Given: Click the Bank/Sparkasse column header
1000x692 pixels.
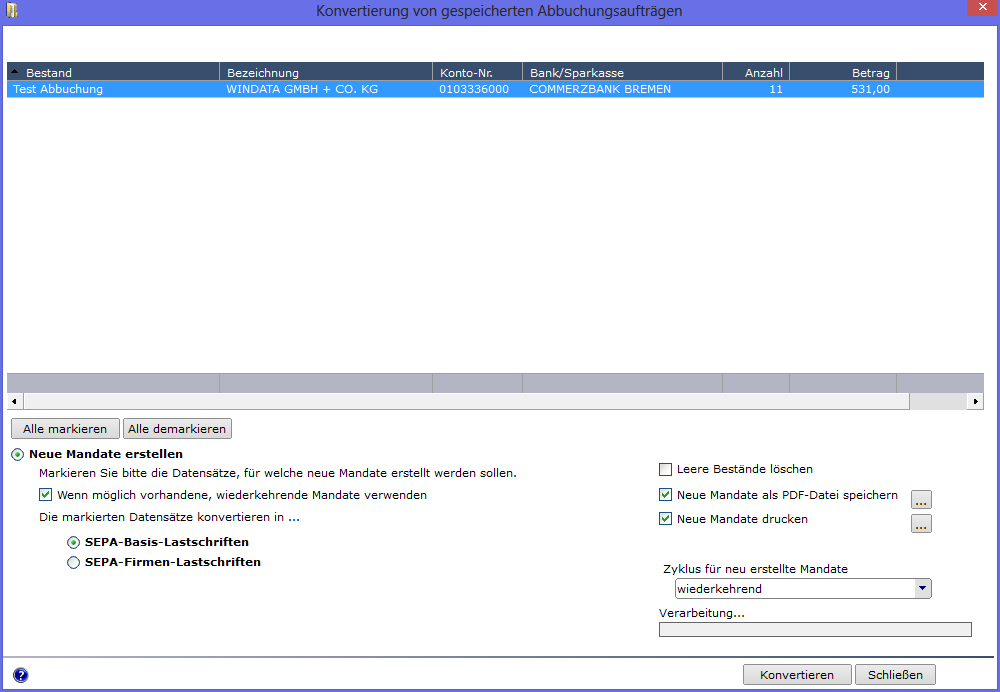Looking at the screenshot, I should pos(622,72).
